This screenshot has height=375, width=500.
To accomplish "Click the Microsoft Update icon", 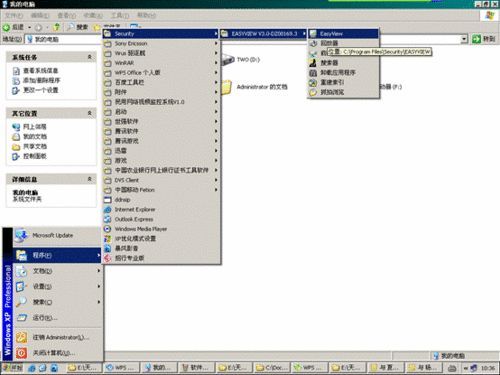I will 21,235.
